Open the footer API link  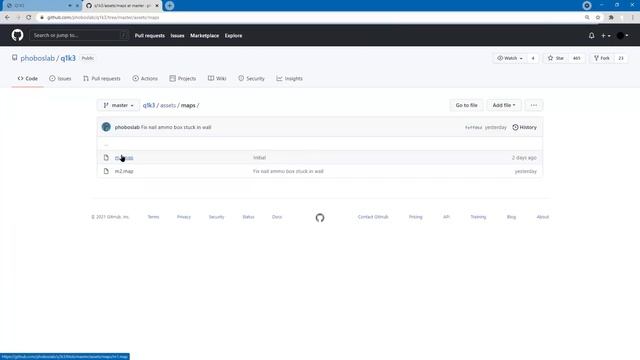coord(446,217)
